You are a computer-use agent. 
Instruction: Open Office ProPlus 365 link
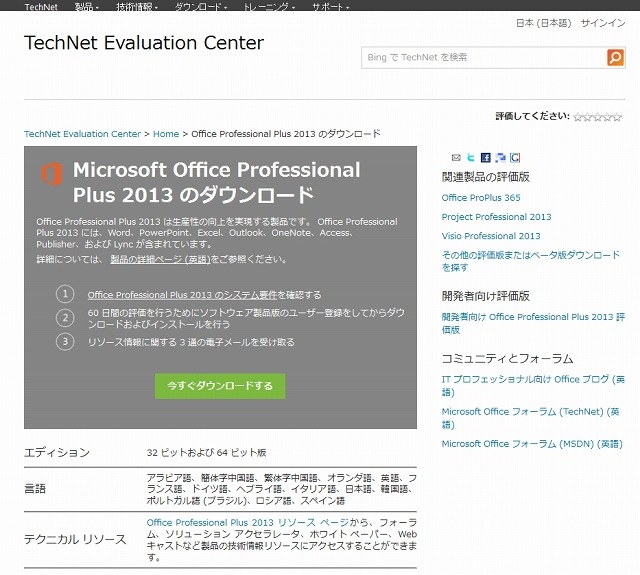pyautogui.click(x=481, y=198)
